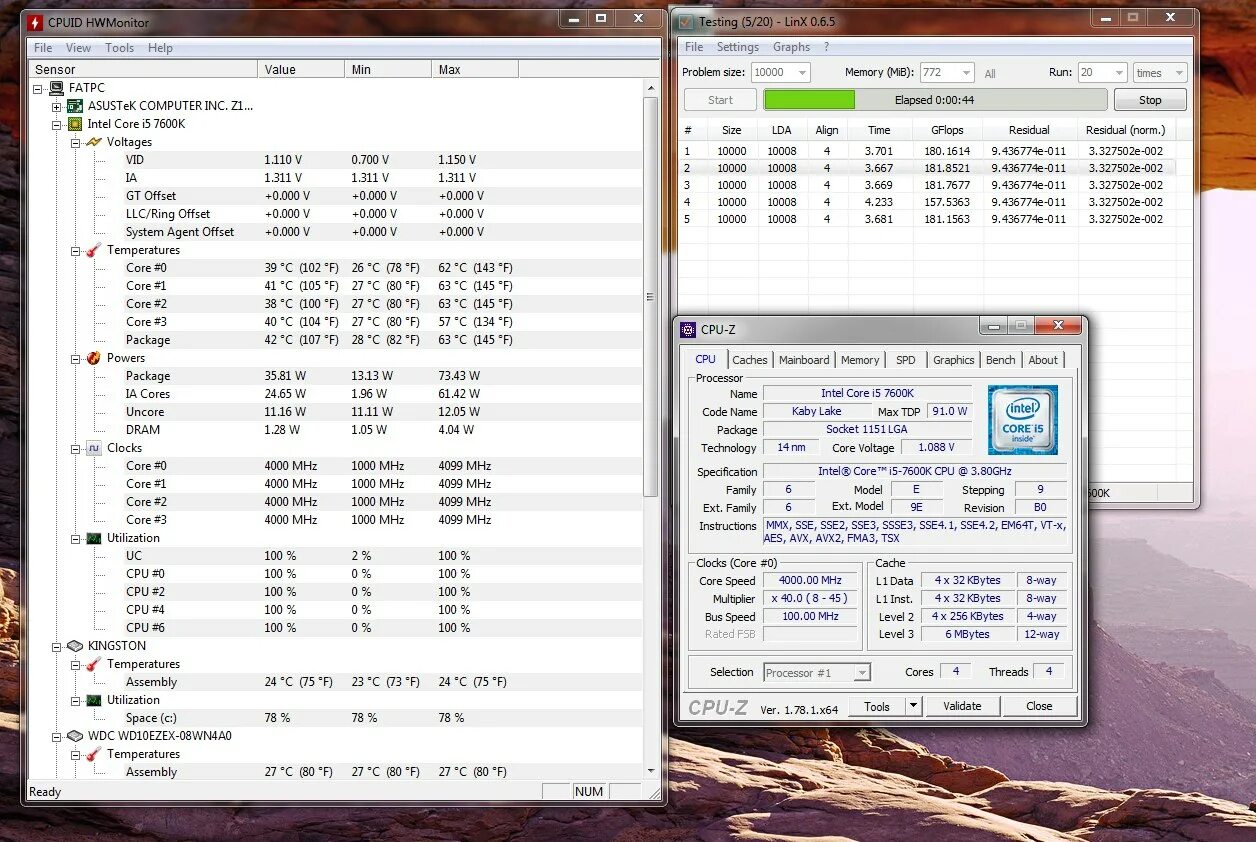Screen dimensions: 1256x842
Task: Select the Core #0 clocks 4000 MHz row
Action: (336, 466)
